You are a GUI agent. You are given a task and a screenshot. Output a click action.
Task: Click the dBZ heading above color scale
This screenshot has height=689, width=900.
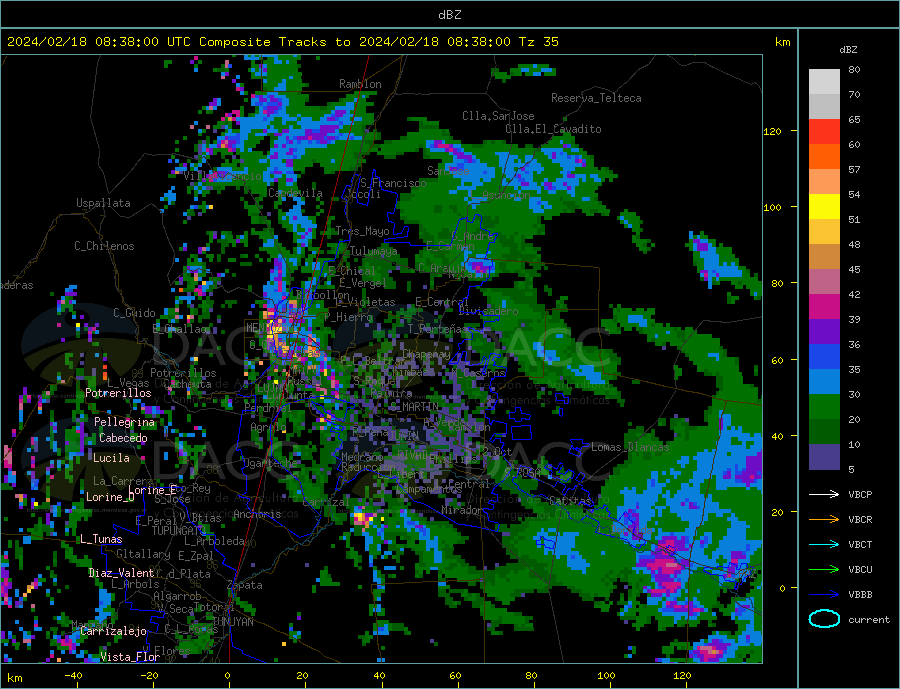coord(848,50)
